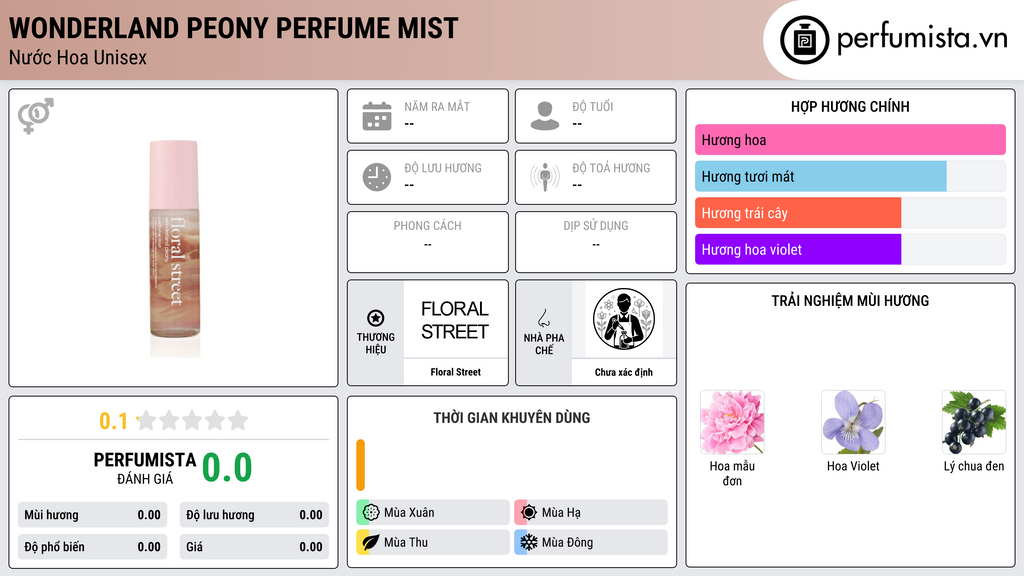
Task: Click the spring flower icon next to Mùa Xuân
Action: [x=370, y=513]
